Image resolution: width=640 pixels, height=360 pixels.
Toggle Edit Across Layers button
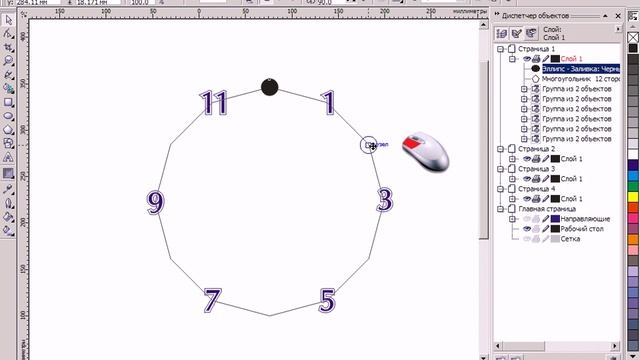(516, 33)
